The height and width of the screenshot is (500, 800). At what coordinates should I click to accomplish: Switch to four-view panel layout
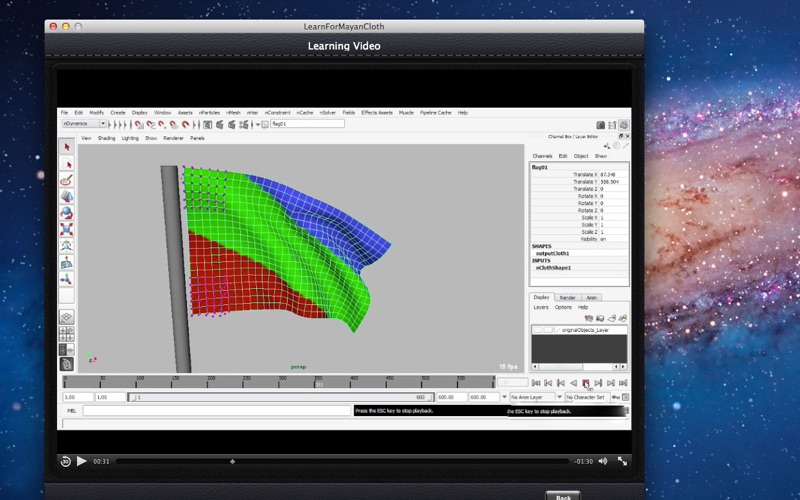coord(66,334)
